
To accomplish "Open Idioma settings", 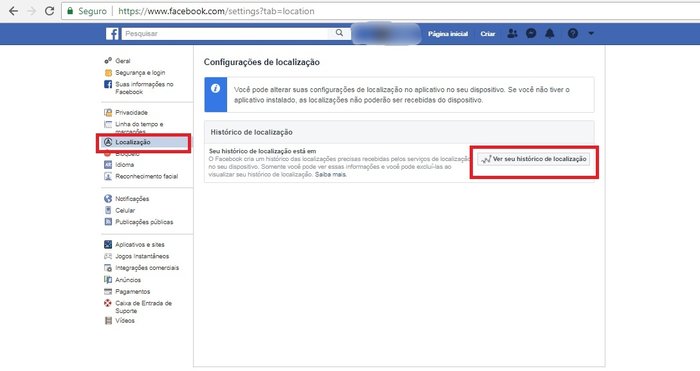I will tap(125, 165).
